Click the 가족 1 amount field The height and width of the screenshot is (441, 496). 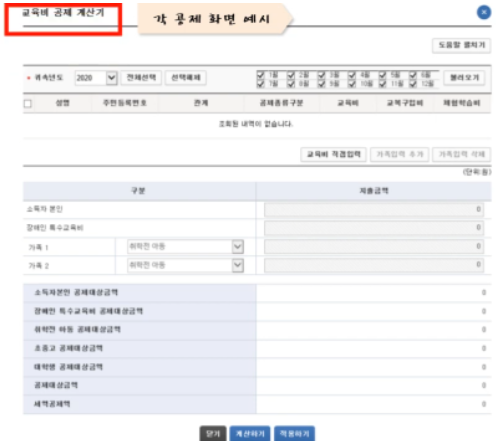374,247
